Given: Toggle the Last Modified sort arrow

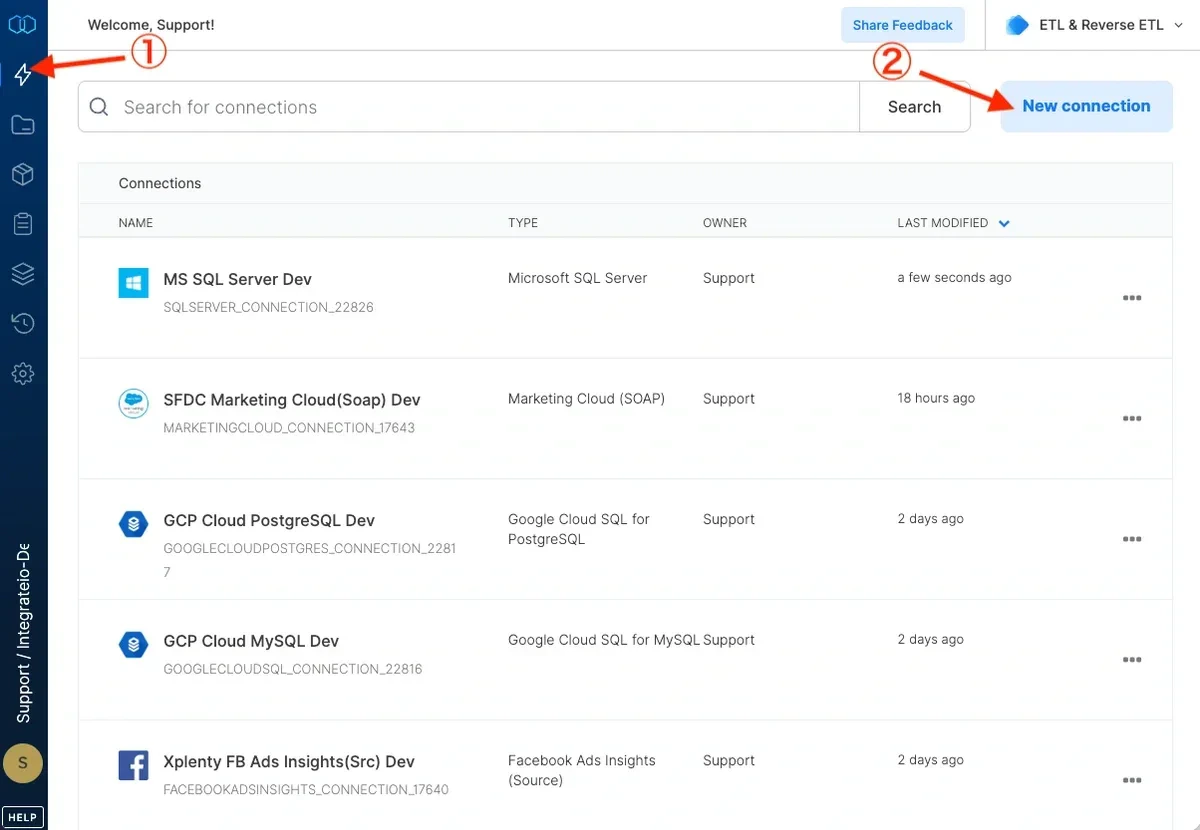Looking at the screenshot, I should pos(1003,223).
